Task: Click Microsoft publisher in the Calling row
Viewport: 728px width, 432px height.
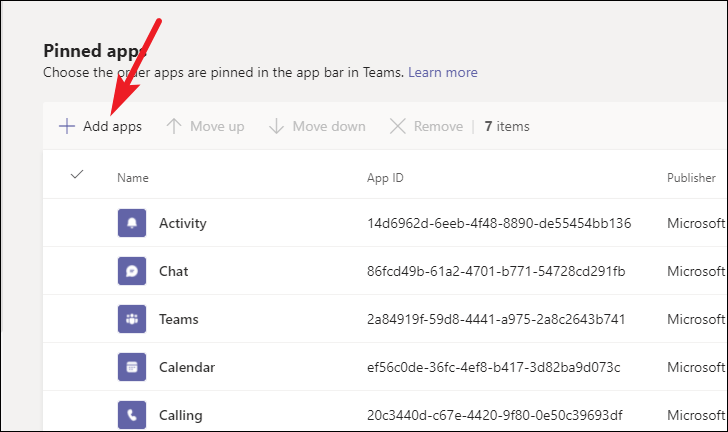Action: tap(696, 415)
